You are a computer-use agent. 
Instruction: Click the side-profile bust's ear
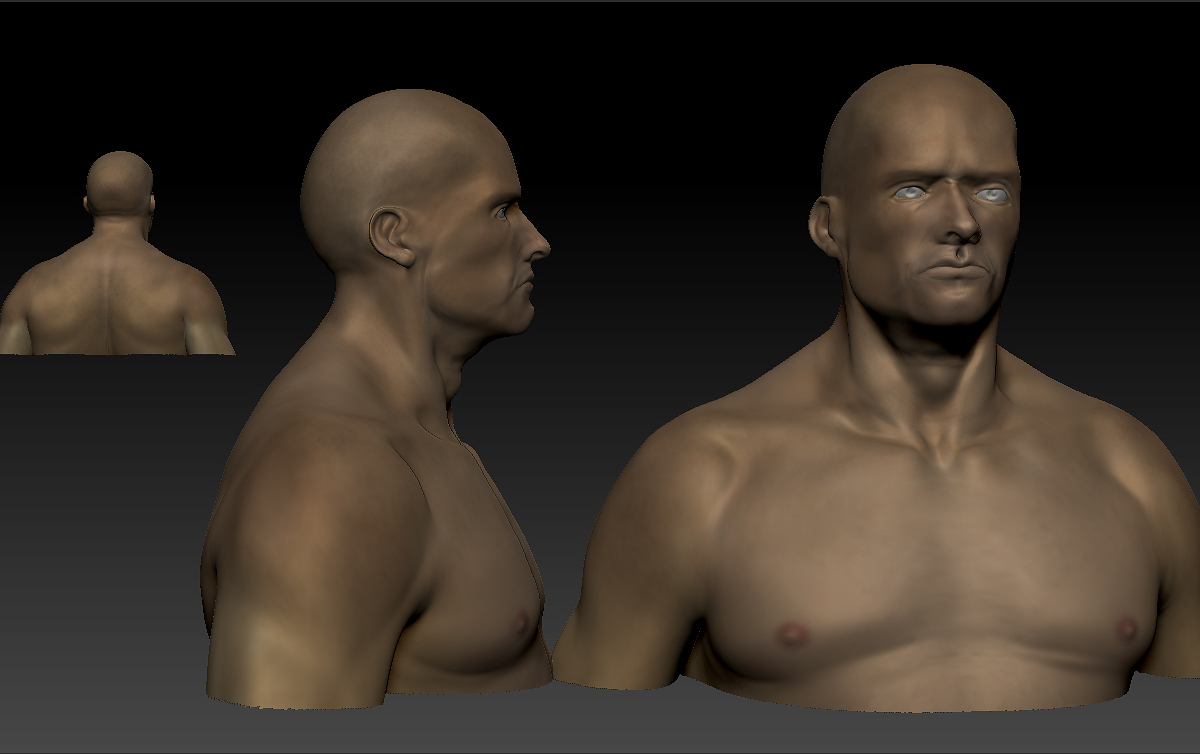click(x=392, y=235)
